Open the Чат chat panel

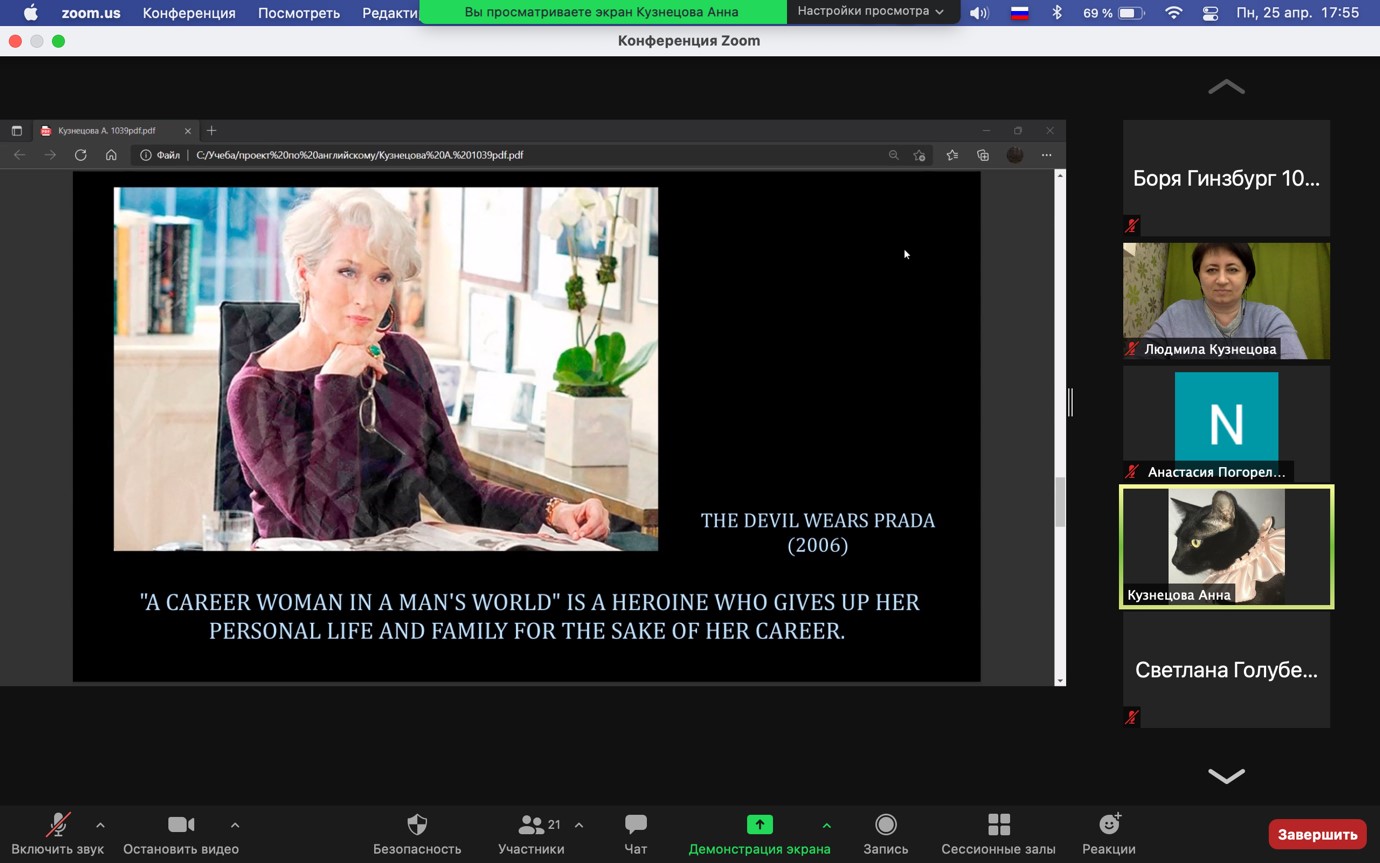click(x=635, y=834)
